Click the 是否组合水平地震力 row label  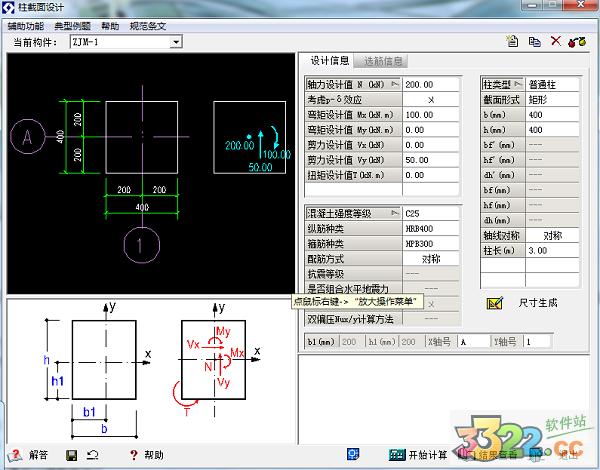click(x=353, y=289)
